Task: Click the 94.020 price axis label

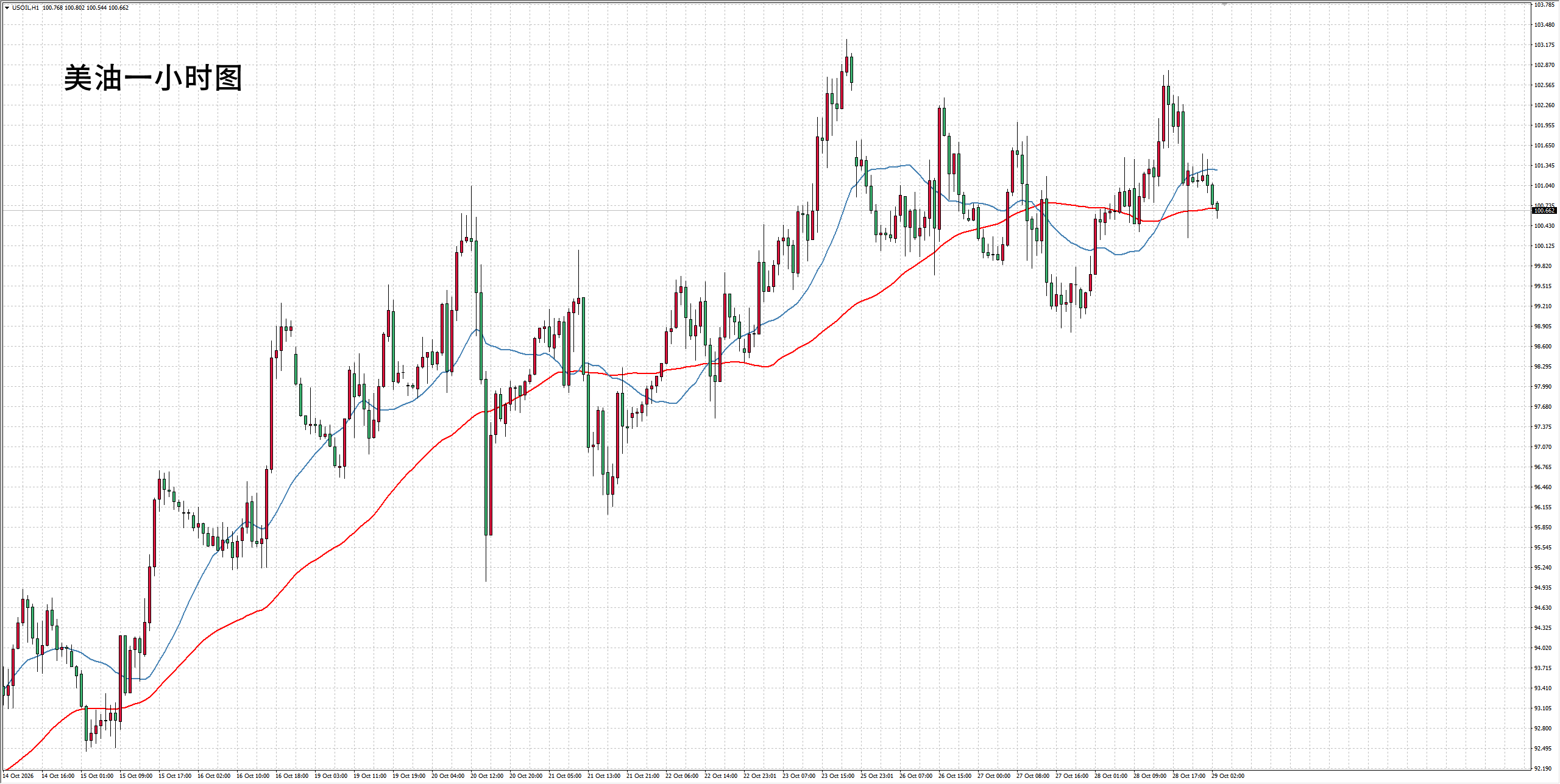Action: (1542, 648)
